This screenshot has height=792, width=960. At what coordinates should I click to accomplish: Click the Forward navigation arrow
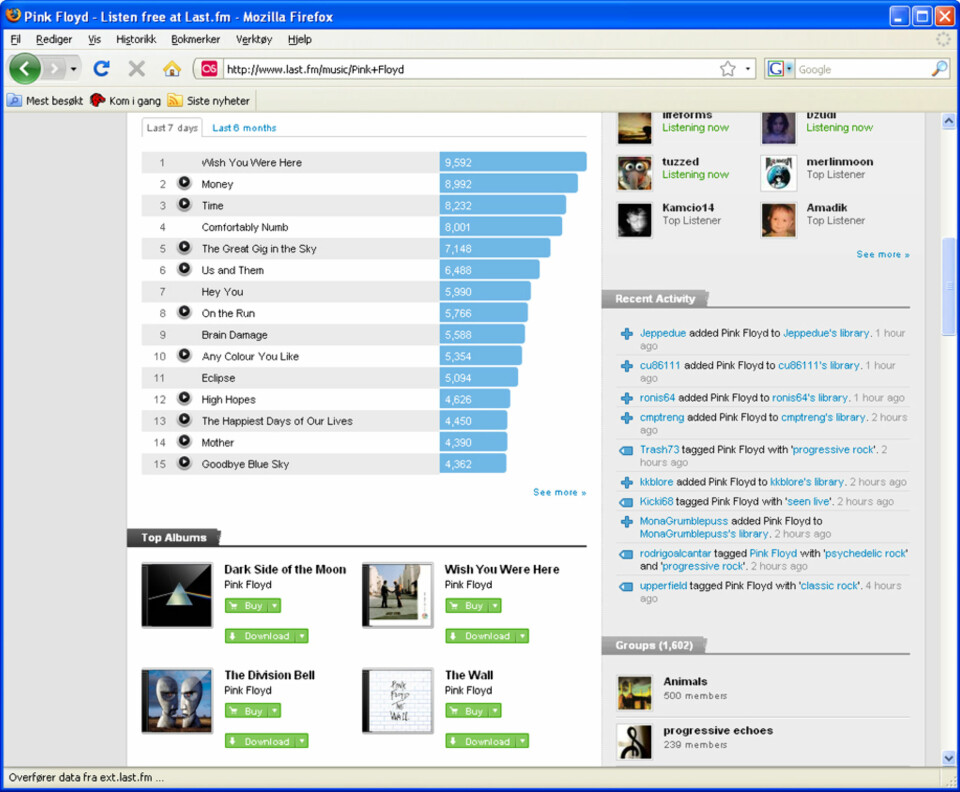tap(54, 69)
